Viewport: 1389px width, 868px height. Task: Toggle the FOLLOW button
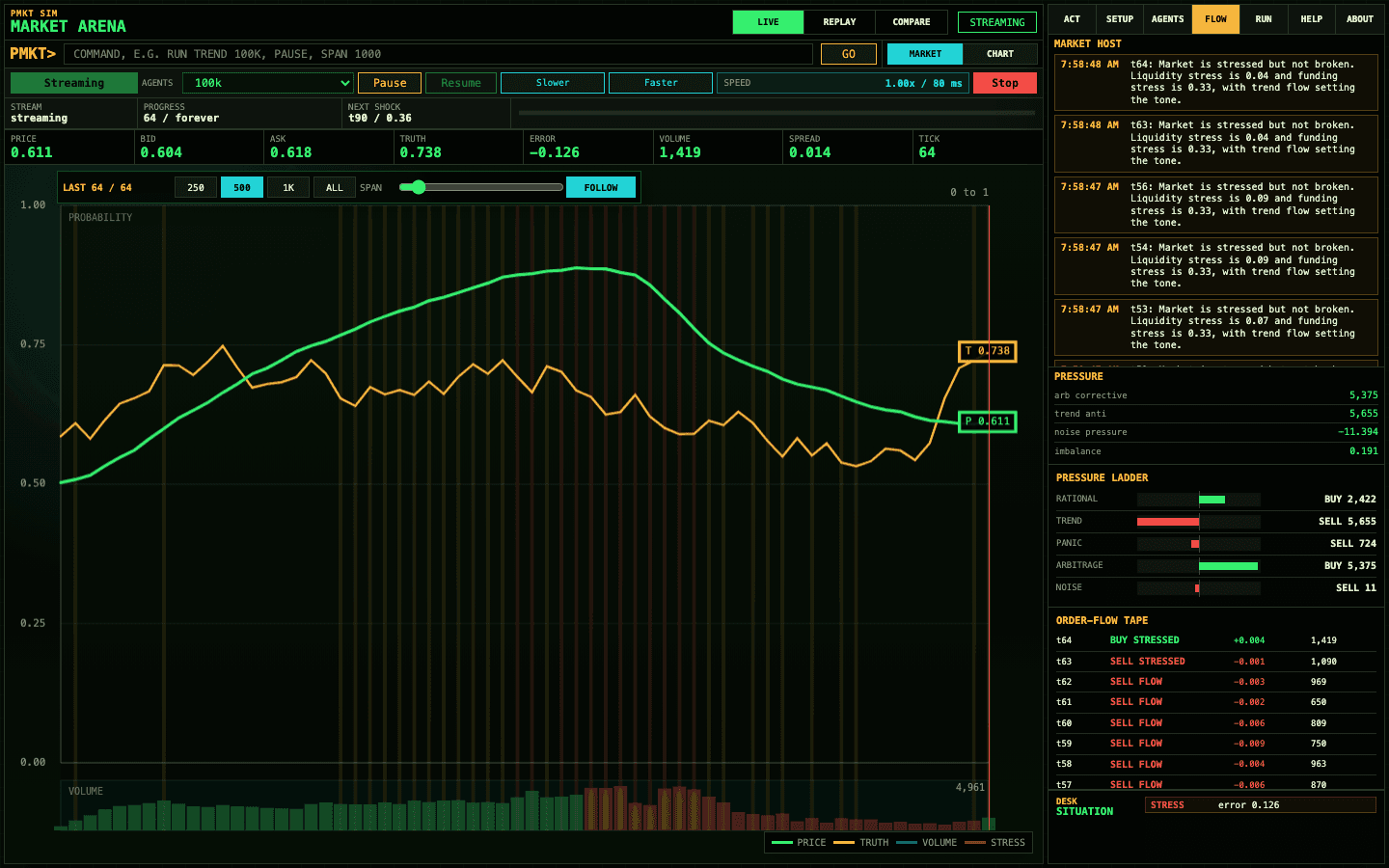(x=601, y=187)
